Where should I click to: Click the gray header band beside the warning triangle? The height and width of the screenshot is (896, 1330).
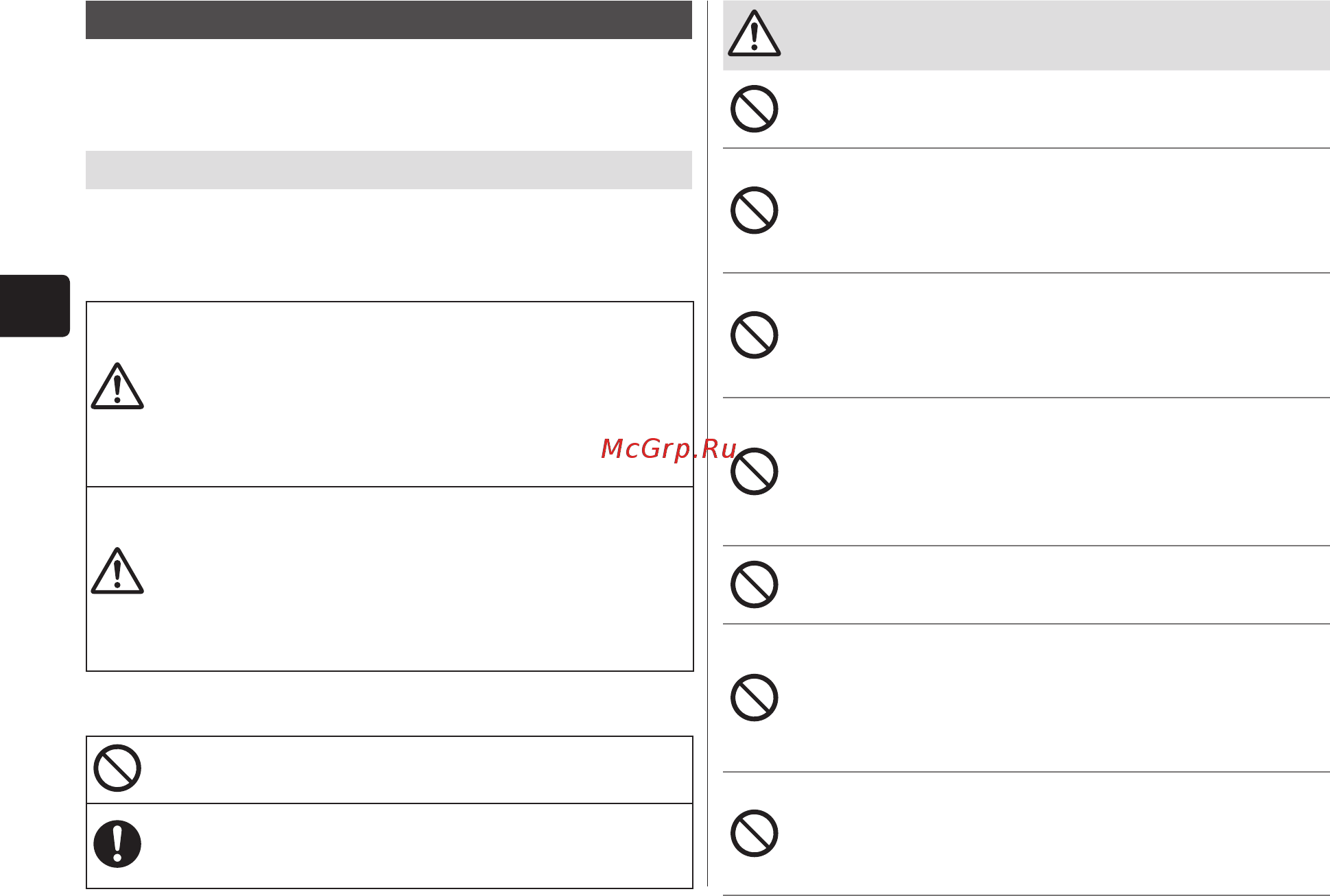pyautogui.click(x=1056, y=35)
